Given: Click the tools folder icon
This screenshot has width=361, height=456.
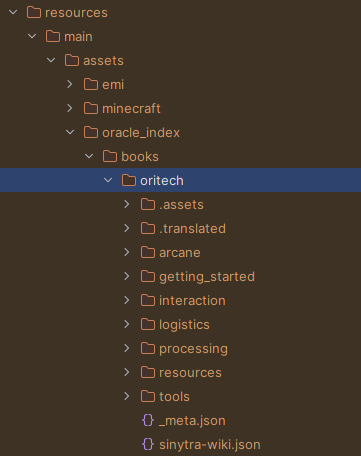Looking at the screenshot, I should (x=148, y=396).
